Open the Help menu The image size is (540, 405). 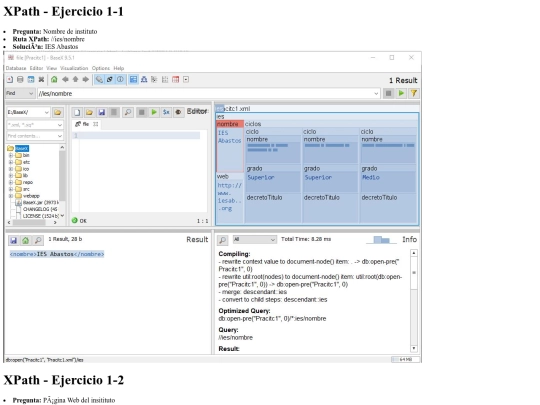[119, 68]
